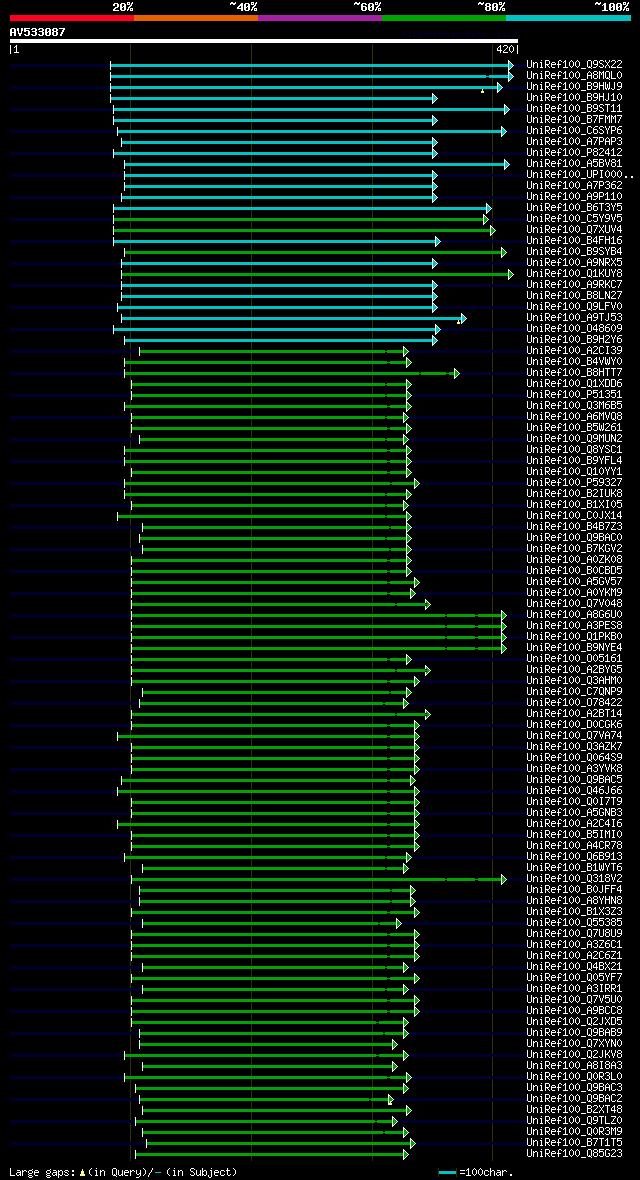Click the green ~80% identity legend segment
The width and height of the screenshot is (640, 1180).
pyautogui.click(x=444, y=17)
